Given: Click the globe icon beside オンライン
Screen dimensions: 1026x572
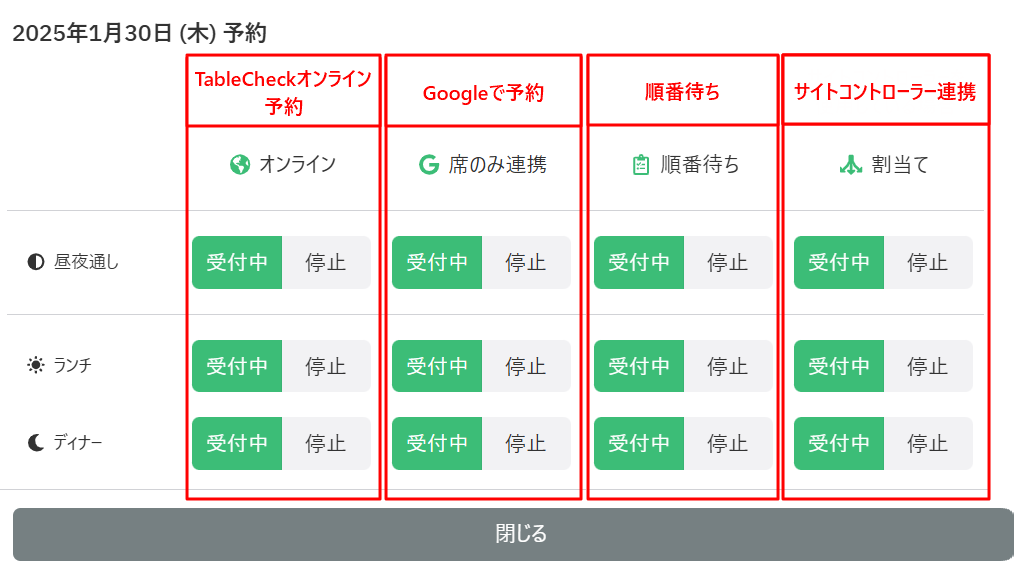Looking at the screenshot, I should (239, 165).
